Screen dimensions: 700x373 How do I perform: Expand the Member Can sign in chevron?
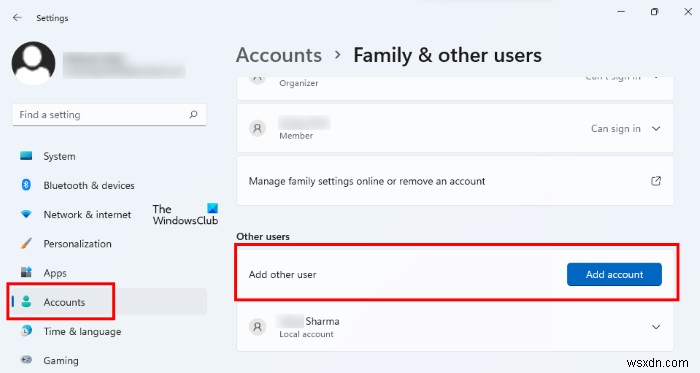pos(656,128)
